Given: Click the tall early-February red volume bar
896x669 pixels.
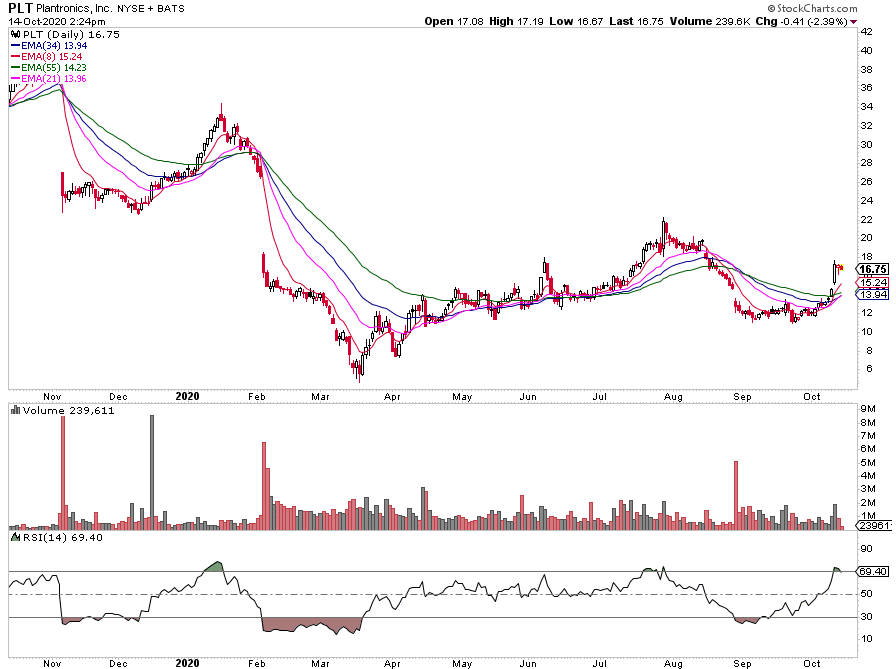Looking at the screenshot, I should point(264,486).
